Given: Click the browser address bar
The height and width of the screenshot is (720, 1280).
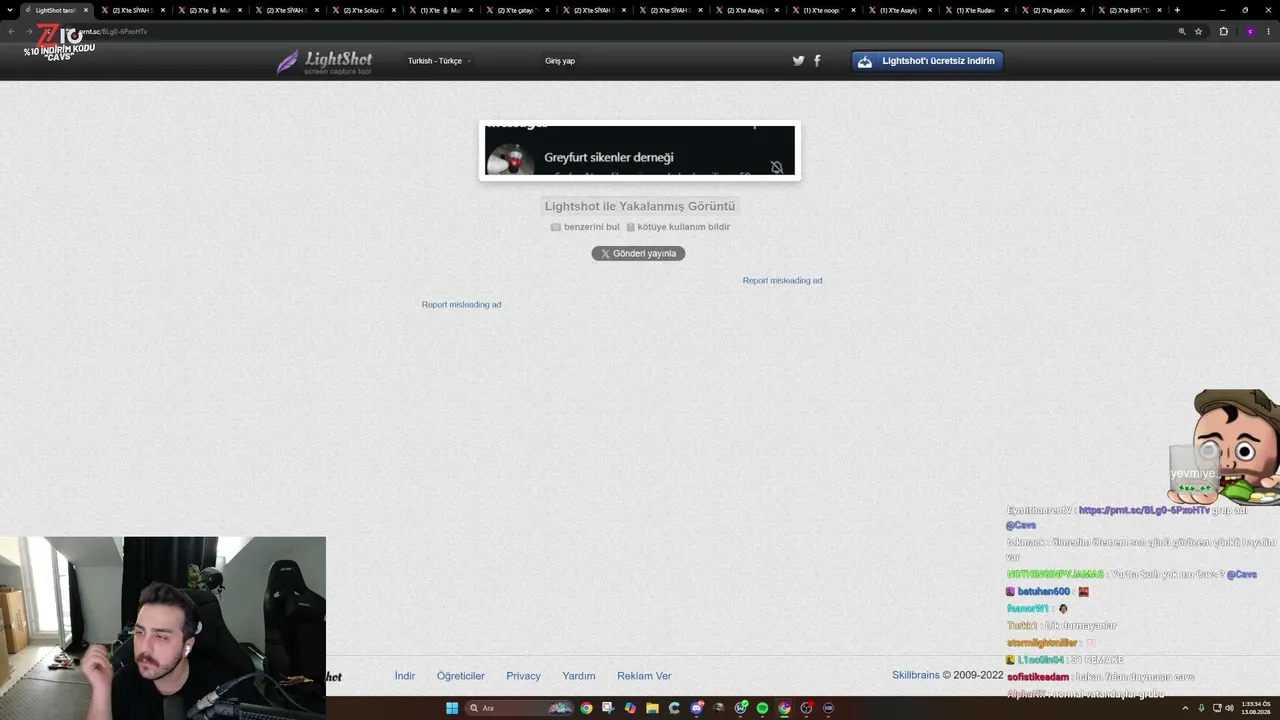Looking at the screenshot, I should point(620,31).
